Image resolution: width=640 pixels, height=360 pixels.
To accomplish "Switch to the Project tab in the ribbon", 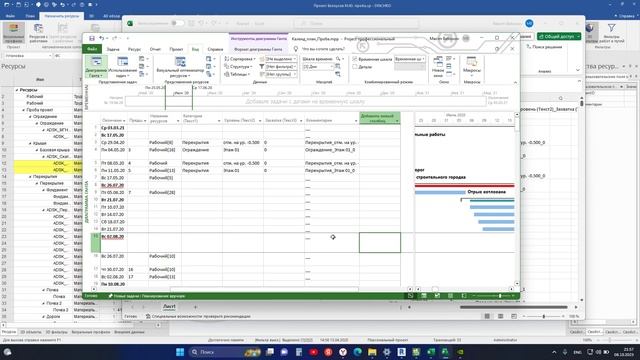I will [176, 49].
